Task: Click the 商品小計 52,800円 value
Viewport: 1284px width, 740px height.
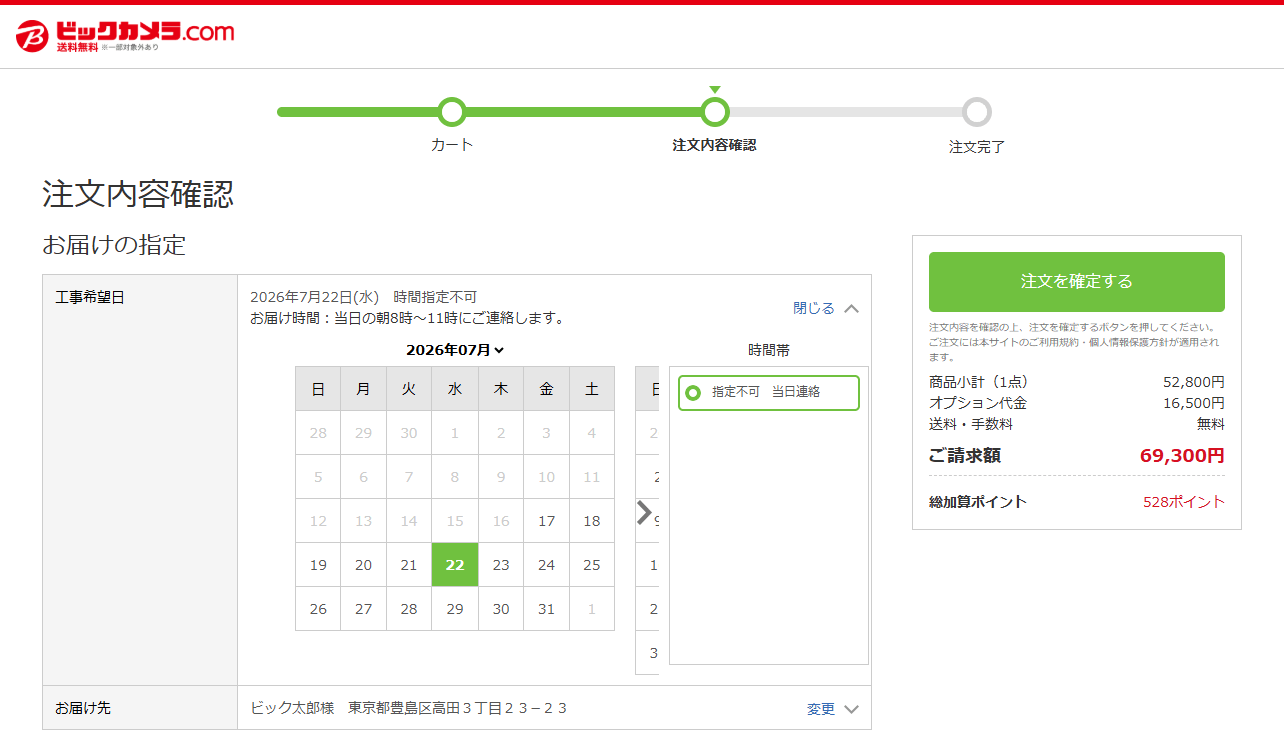Action: pos(1194,382)
